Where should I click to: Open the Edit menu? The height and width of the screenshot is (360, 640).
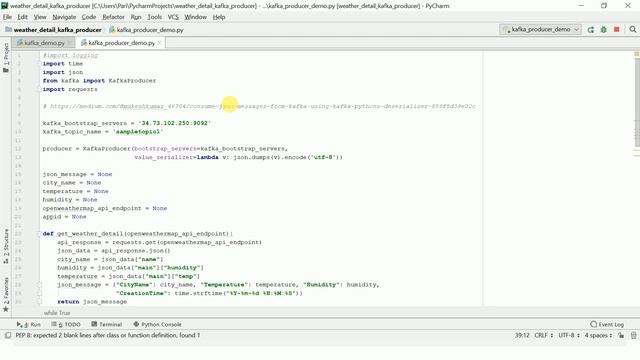click(22, 17)
